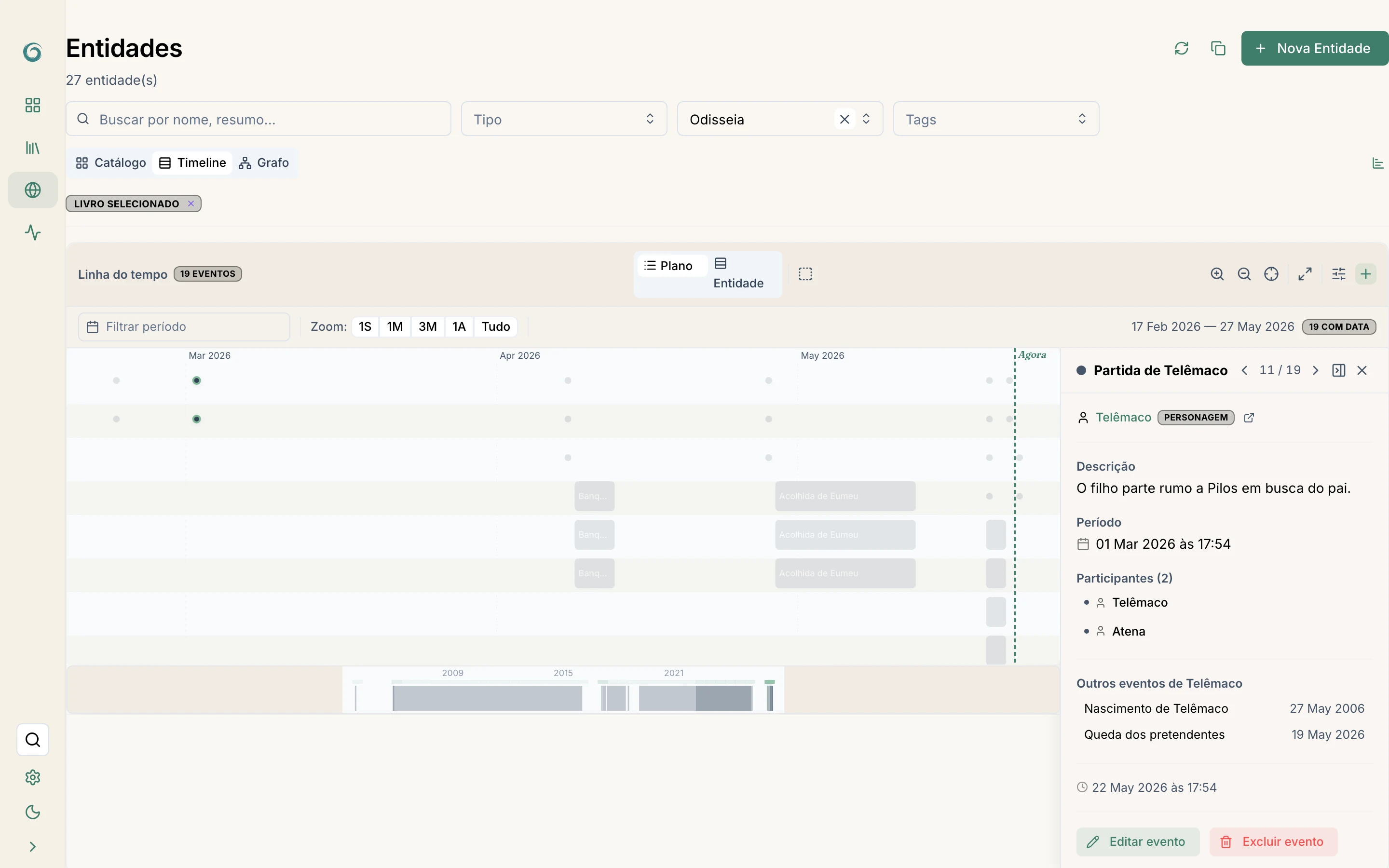Click the PERSONAGEM type badge
Image resolution: width=1389 pixels, height=868 pixels.
[1196, 417]
